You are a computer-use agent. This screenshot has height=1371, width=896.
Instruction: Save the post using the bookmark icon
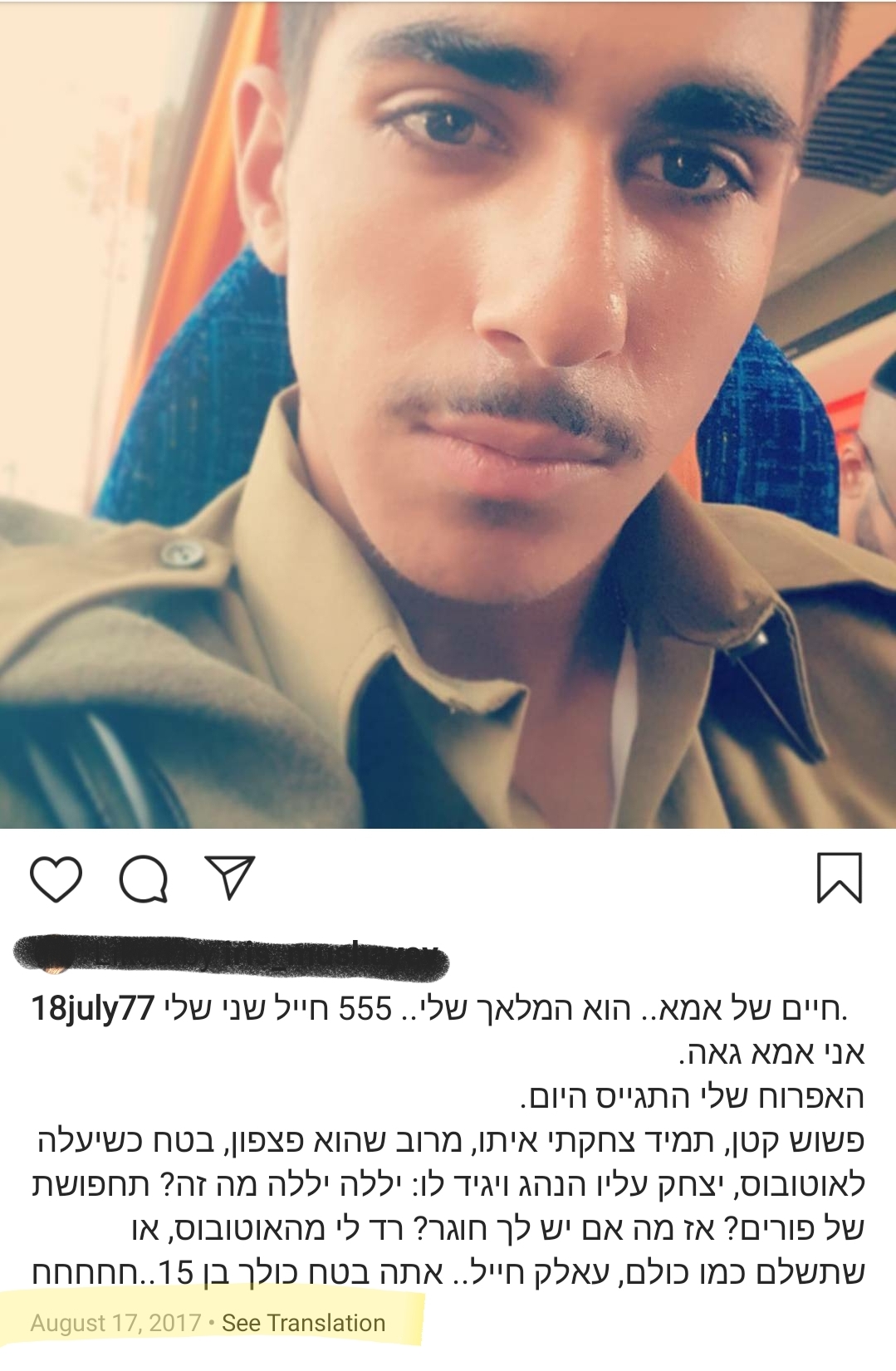click(840, 878)
